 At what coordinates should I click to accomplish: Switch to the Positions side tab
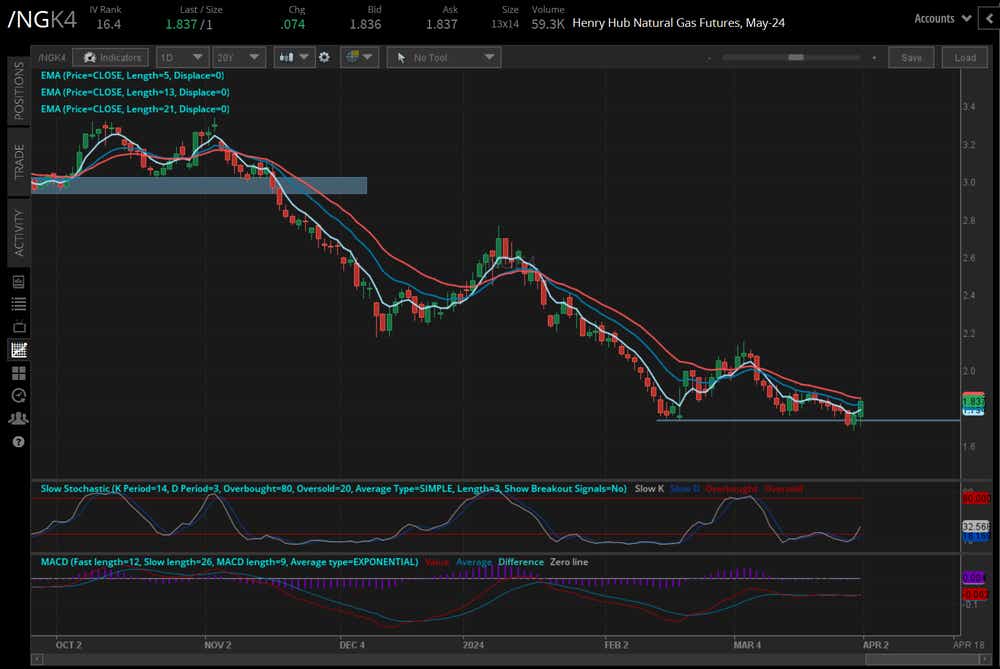pyautogui.click(x=18, y=89)
